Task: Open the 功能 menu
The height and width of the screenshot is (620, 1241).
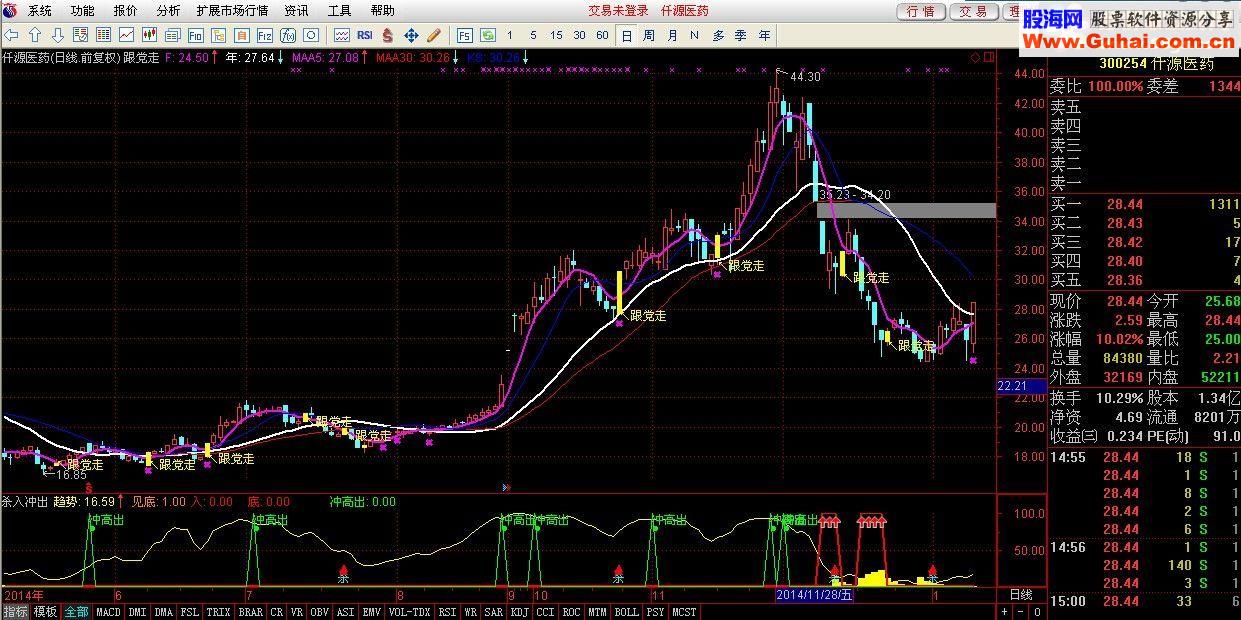Action: (82, 10)
